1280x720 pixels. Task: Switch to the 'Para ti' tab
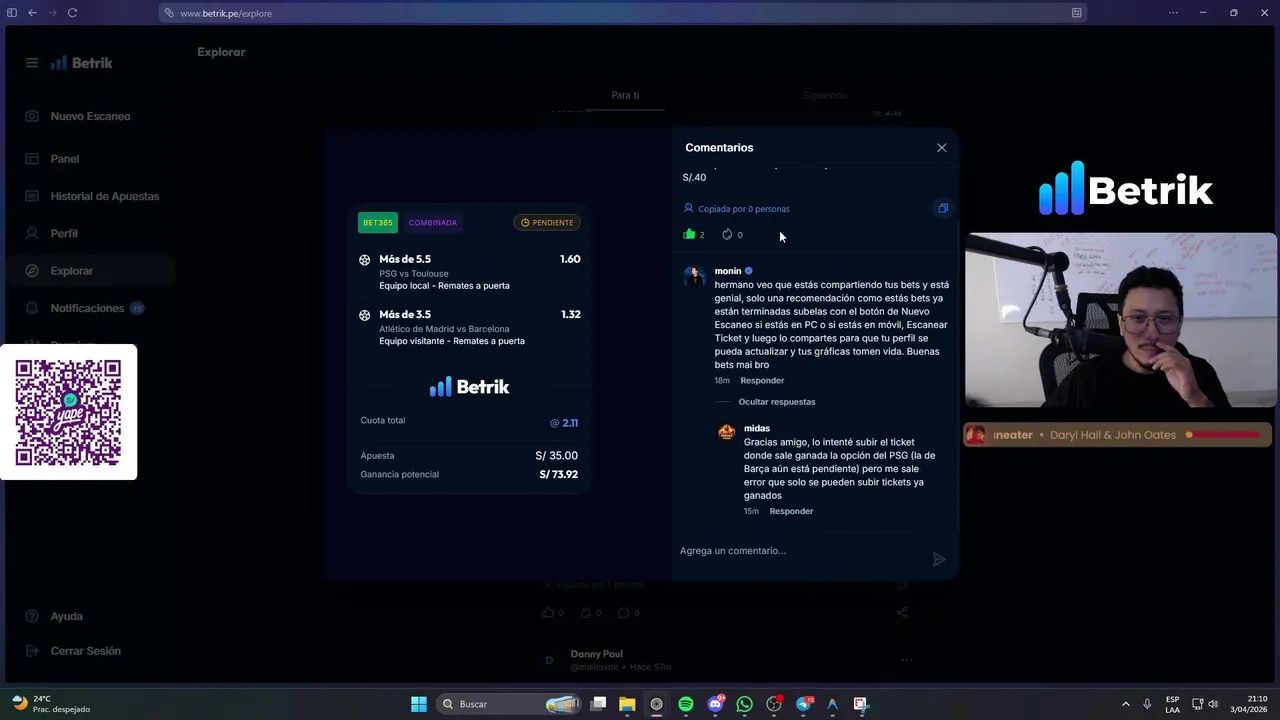coord(625,95)
